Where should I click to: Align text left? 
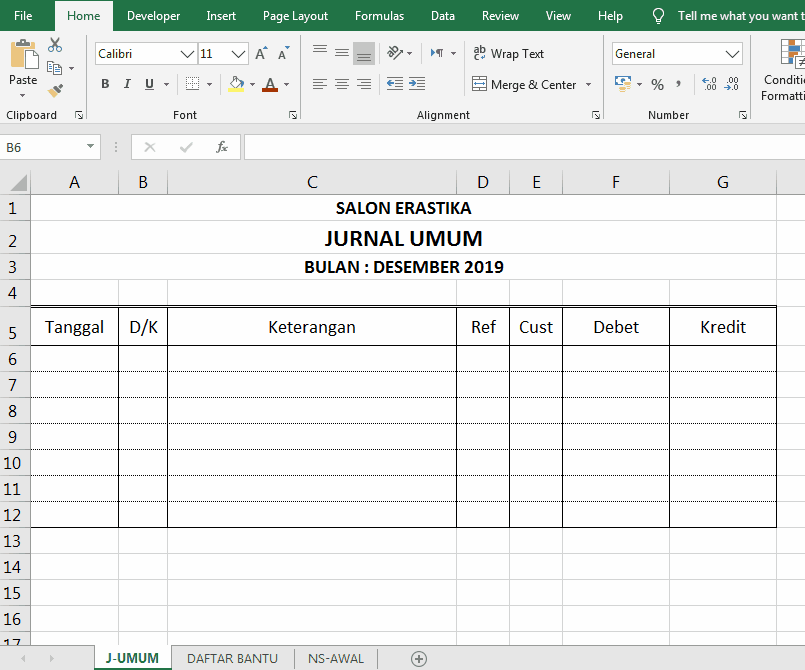coord(320,84)
